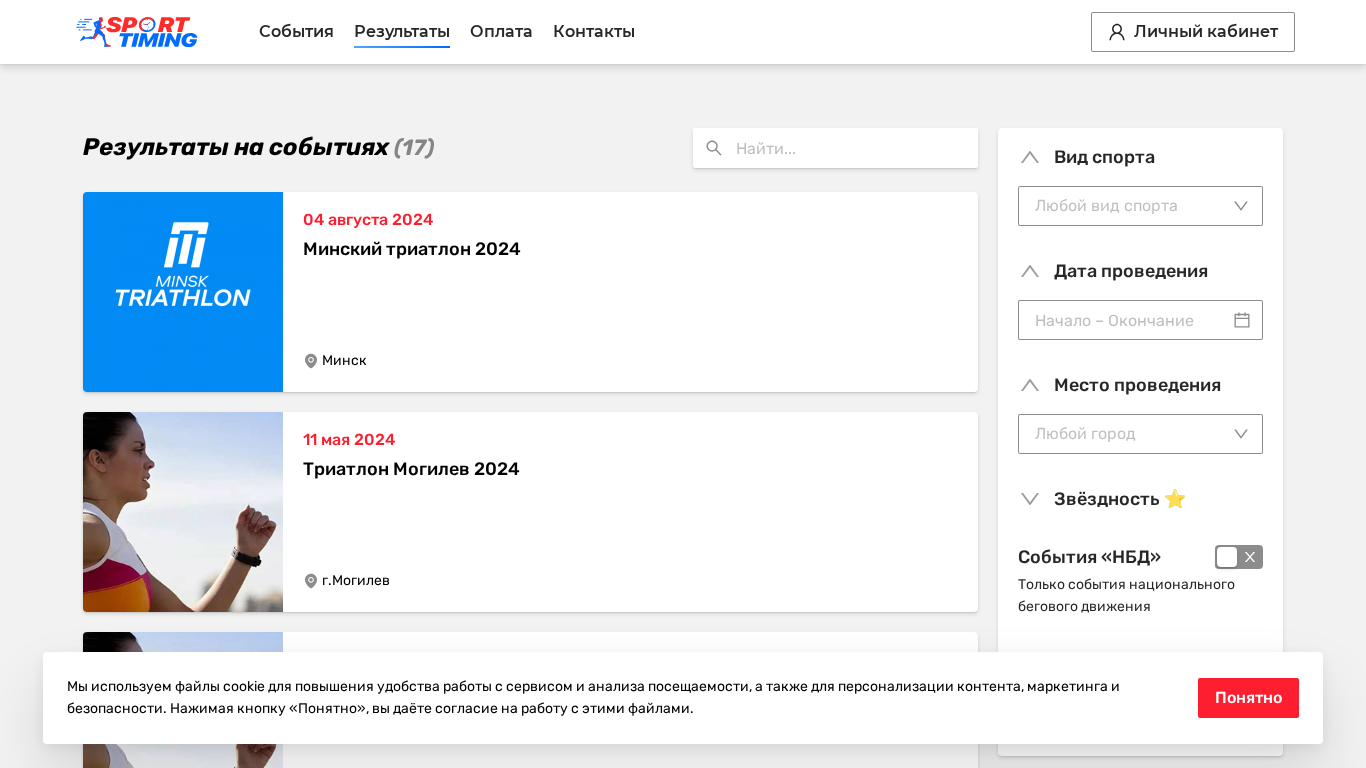
Task: Click the search magnifier icon
Action: [714, 148]
